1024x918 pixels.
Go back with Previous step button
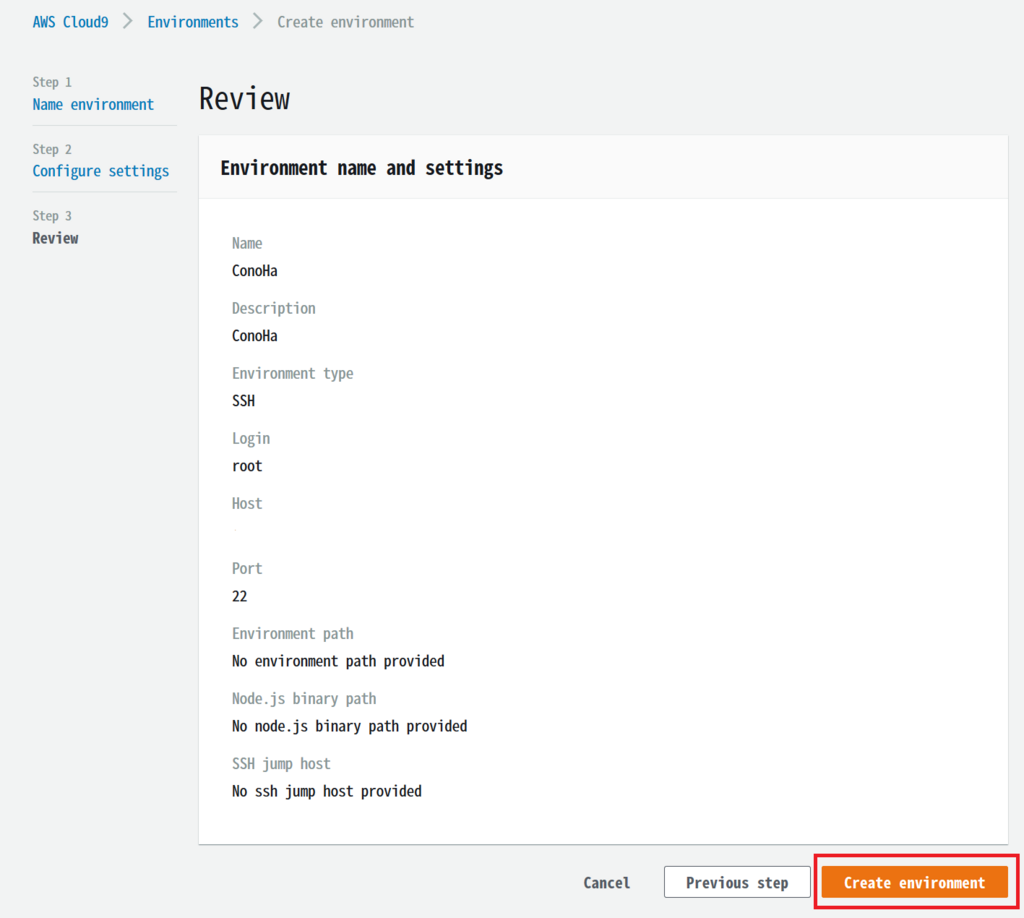pyautogui.click(x=737, y=883)
